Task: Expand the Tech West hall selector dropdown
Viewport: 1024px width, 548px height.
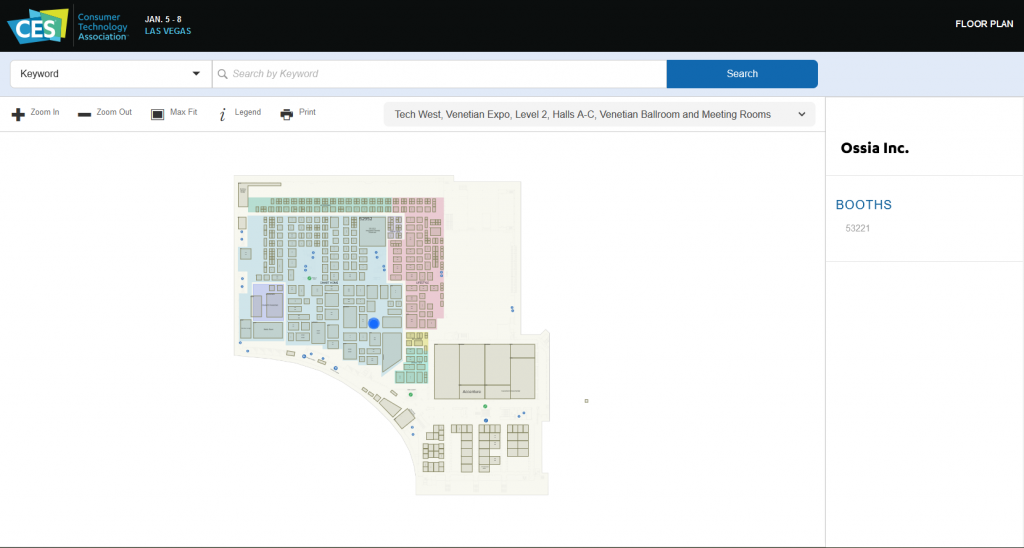Action: tap(600, 114)
